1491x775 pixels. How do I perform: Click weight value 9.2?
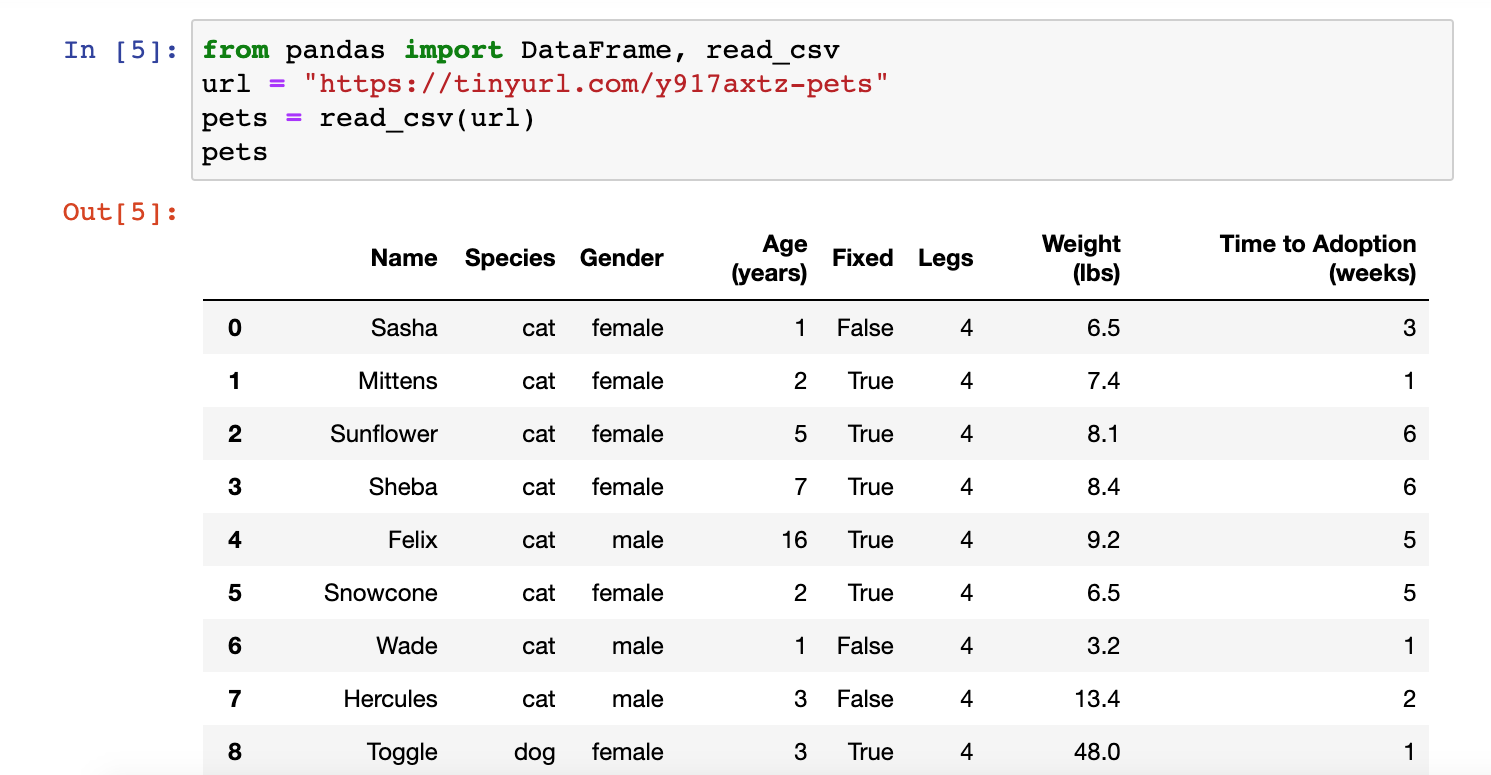[1103, 540]
